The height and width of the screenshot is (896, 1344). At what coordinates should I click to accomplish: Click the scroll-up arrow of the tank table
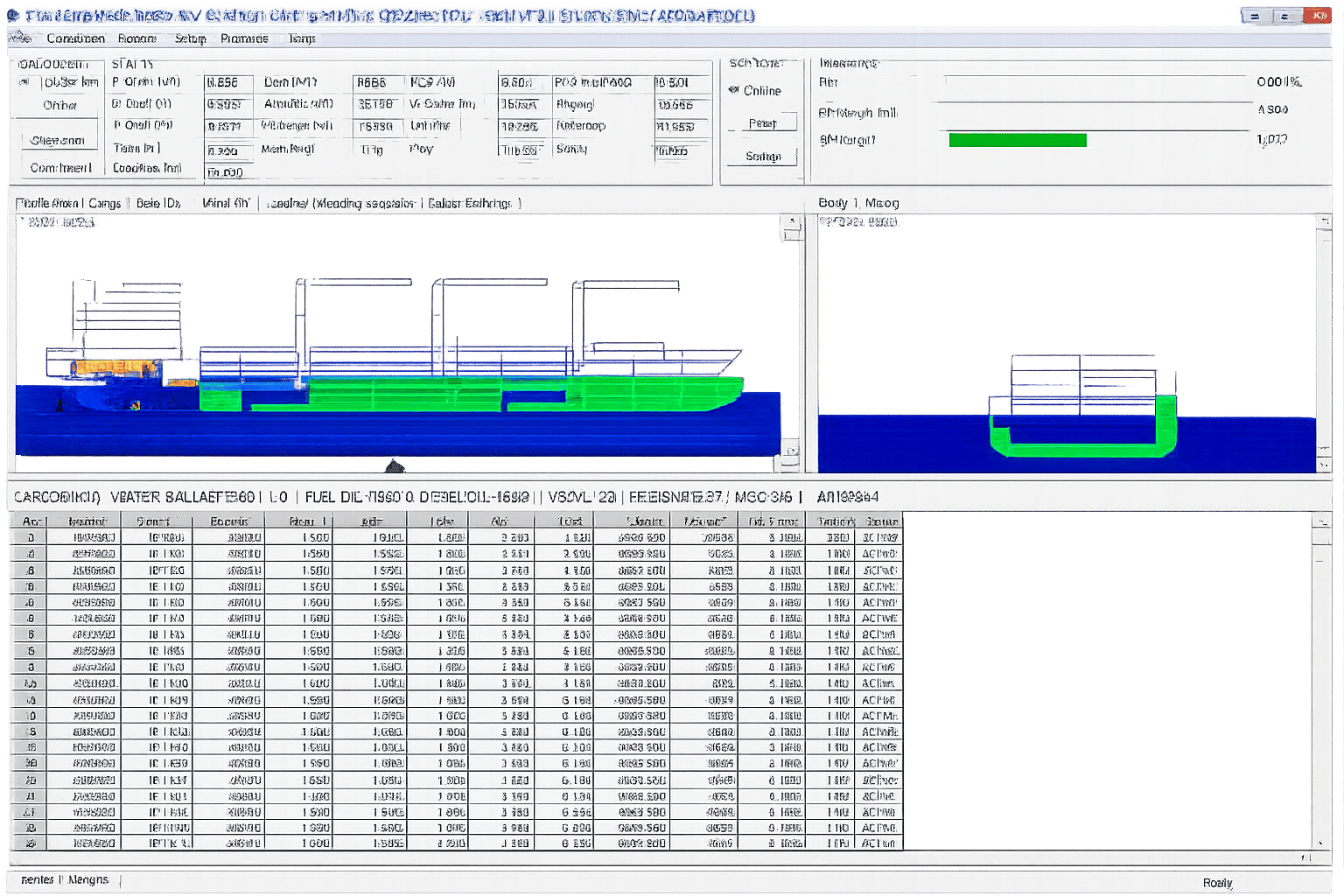coord(1321,521)
